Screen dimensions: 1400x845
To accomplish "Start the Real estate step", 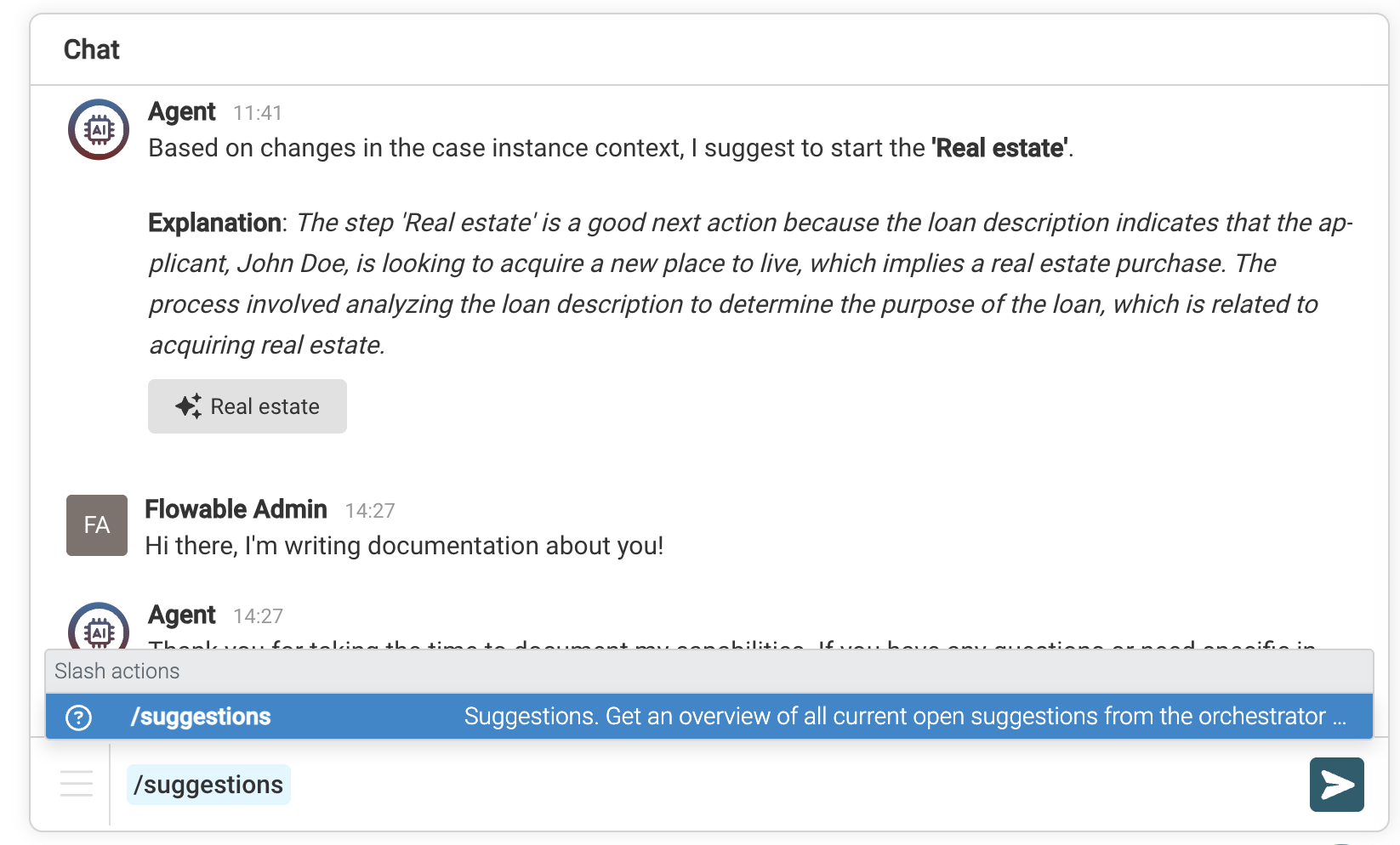I will 247,405.
